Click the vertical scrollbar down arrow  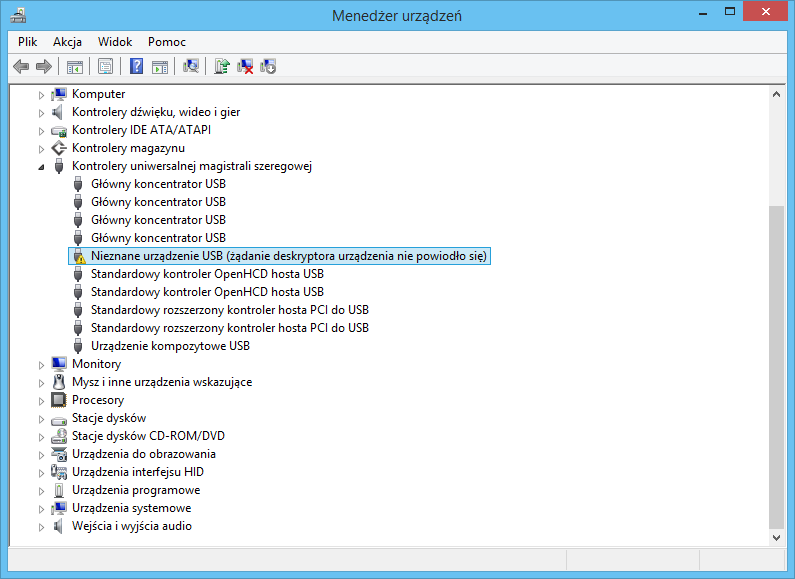(776, 537)
